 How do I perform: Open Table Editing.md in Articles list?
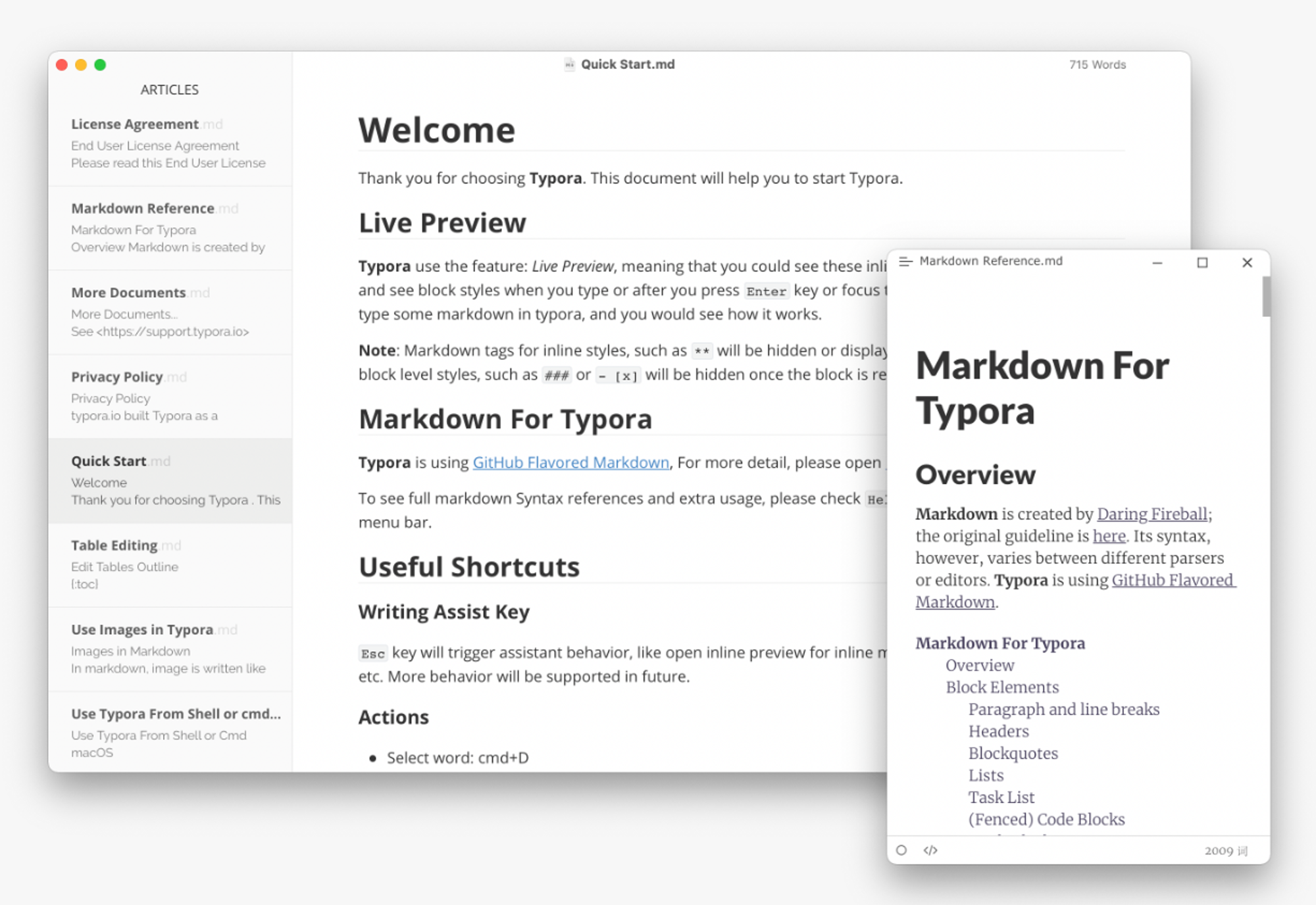[x=170, y=565]
